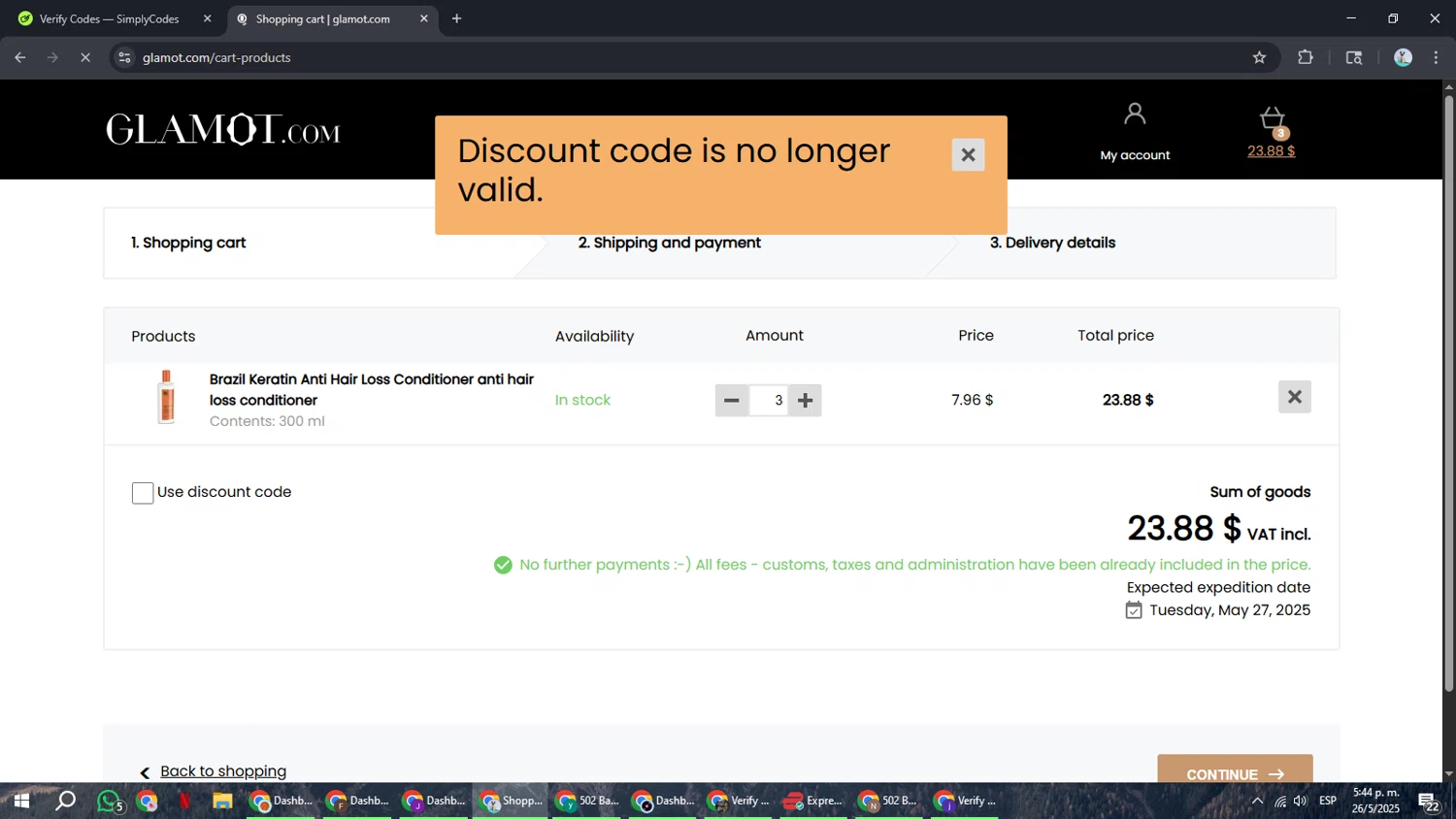The height and width of the screenshot is (819, 1456).
Task: Click the green checkmark icon beside No further payments
Action: [503, 565]
